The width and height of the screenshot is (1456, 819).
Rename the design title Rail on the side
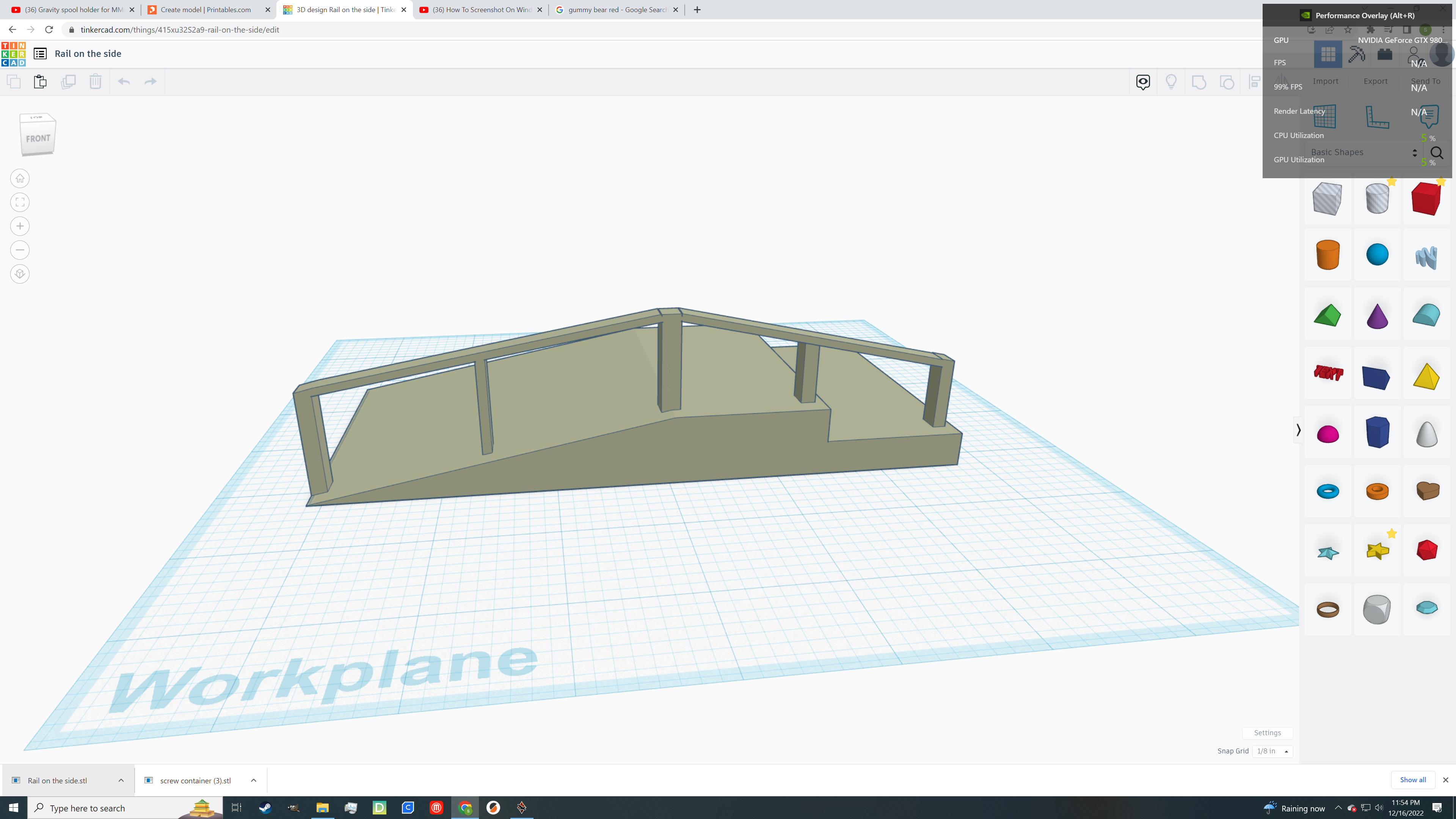(88, 54)
